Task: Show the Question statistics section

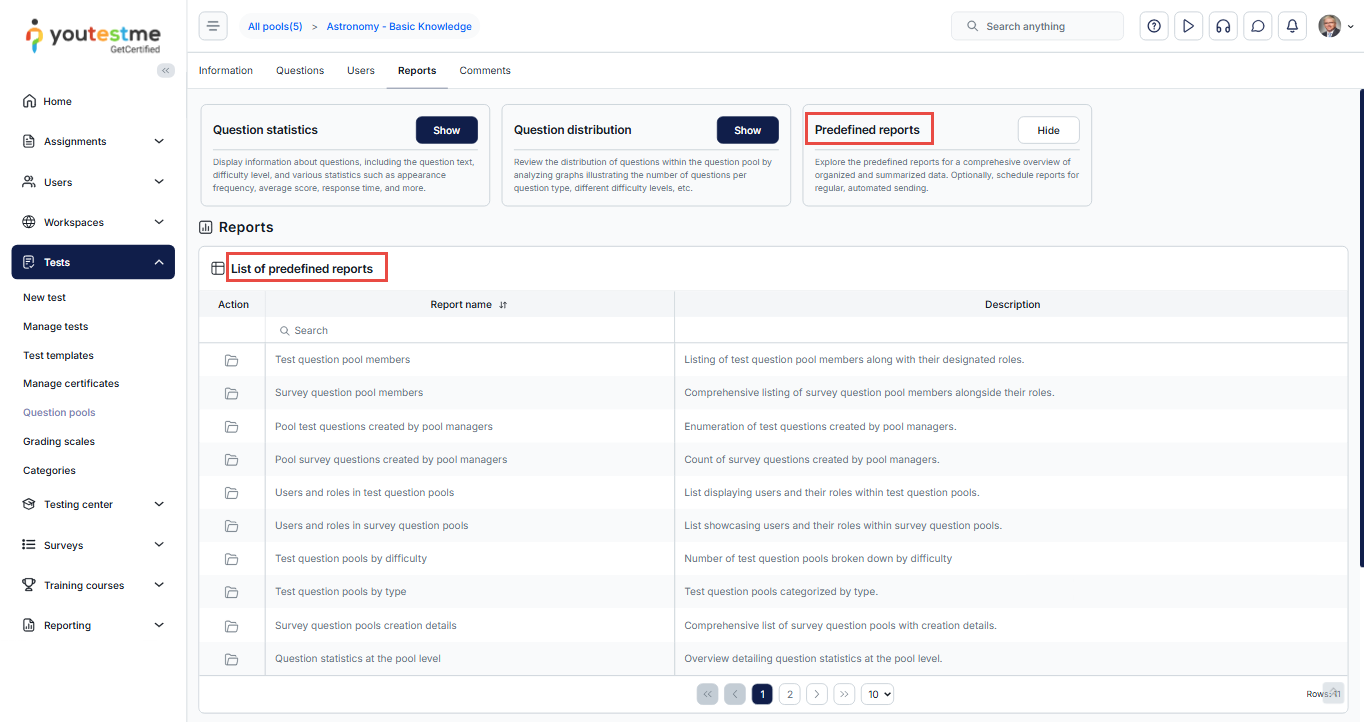Action: [446, 130]
